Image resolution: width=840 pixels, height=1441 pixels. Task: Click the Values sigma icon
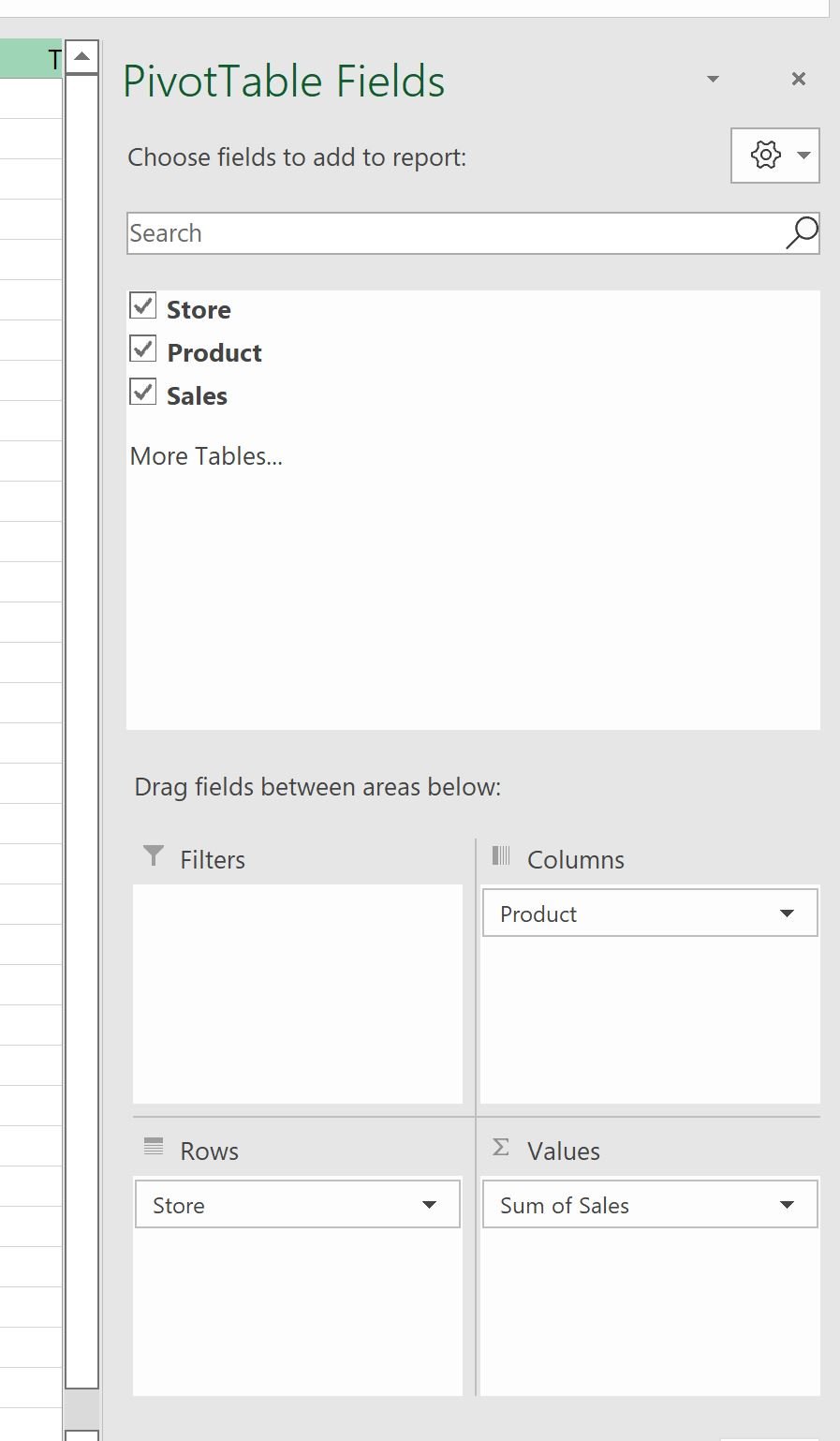point(501,1147)
